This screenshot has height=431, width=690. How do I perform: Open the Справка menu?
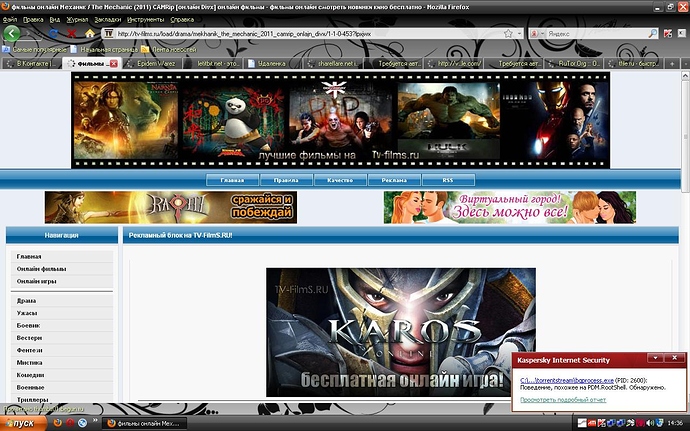pos(182,20)
